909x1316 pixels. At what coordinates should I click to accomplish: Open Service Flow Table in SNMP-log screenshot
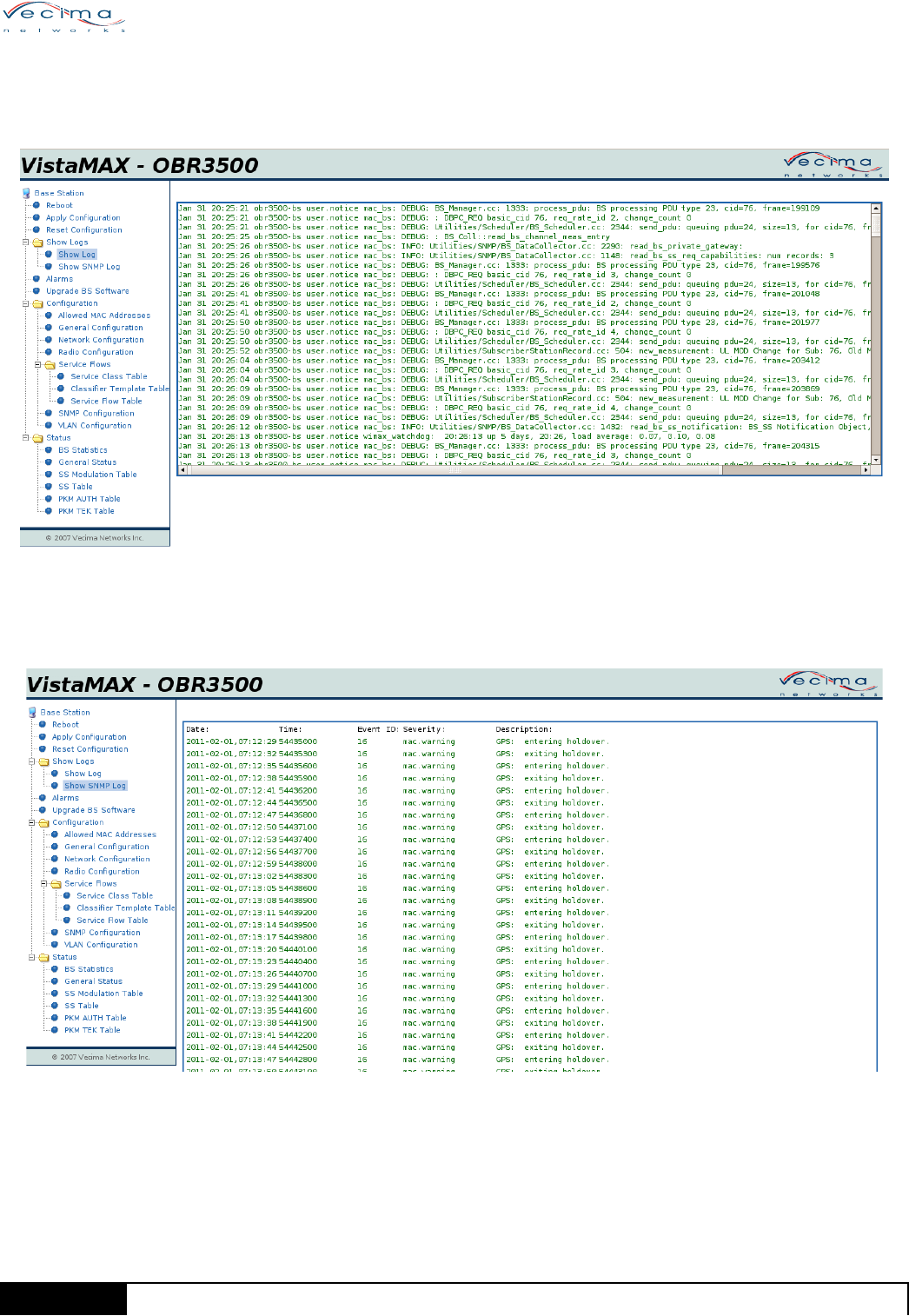112,921
